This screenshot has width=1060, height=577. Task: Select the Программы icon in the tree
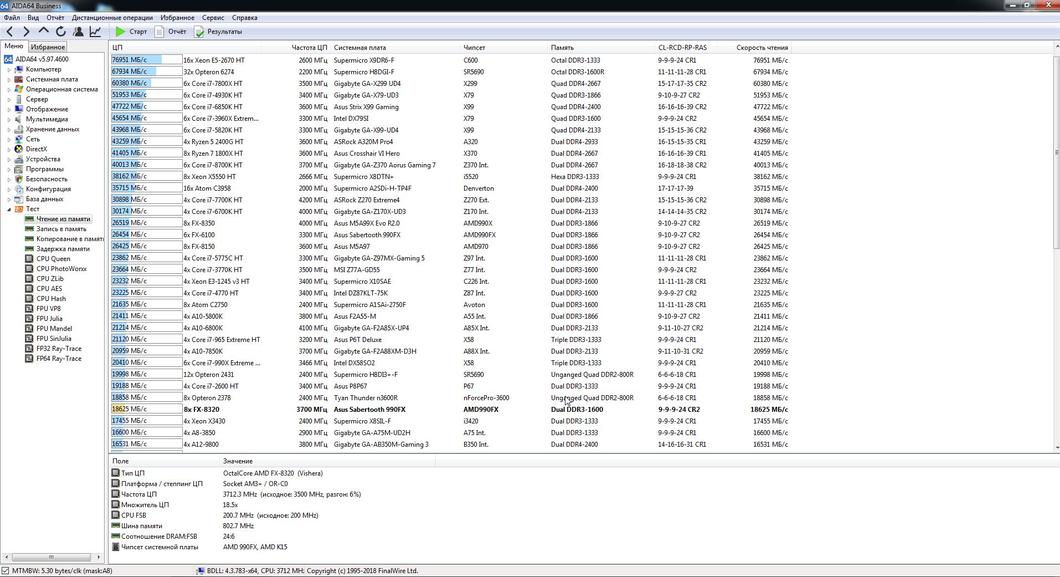pos(19,169)
